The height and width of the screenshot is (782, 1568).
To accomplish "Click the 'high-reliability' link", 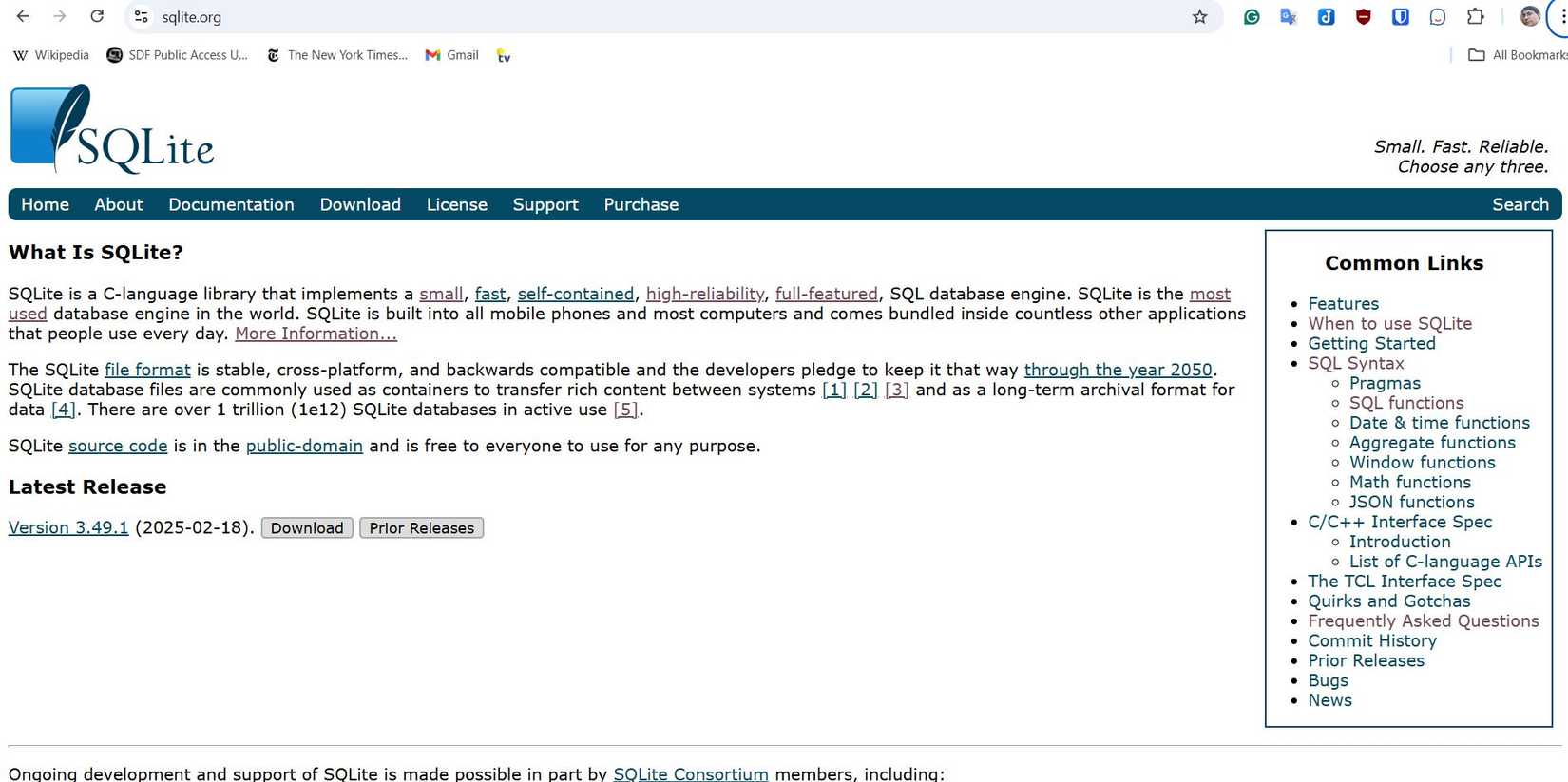I will [705, 294].
